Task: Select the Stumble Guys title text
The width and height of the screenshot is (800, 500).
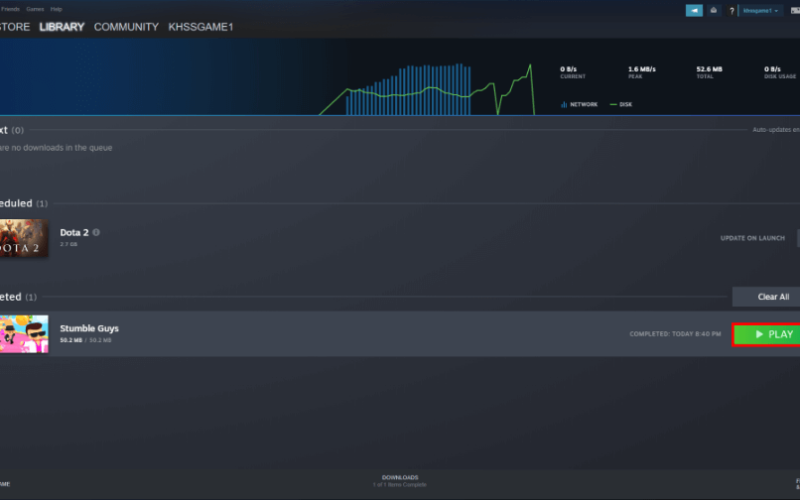Action: pyautogui.click(x=89, y=328)
